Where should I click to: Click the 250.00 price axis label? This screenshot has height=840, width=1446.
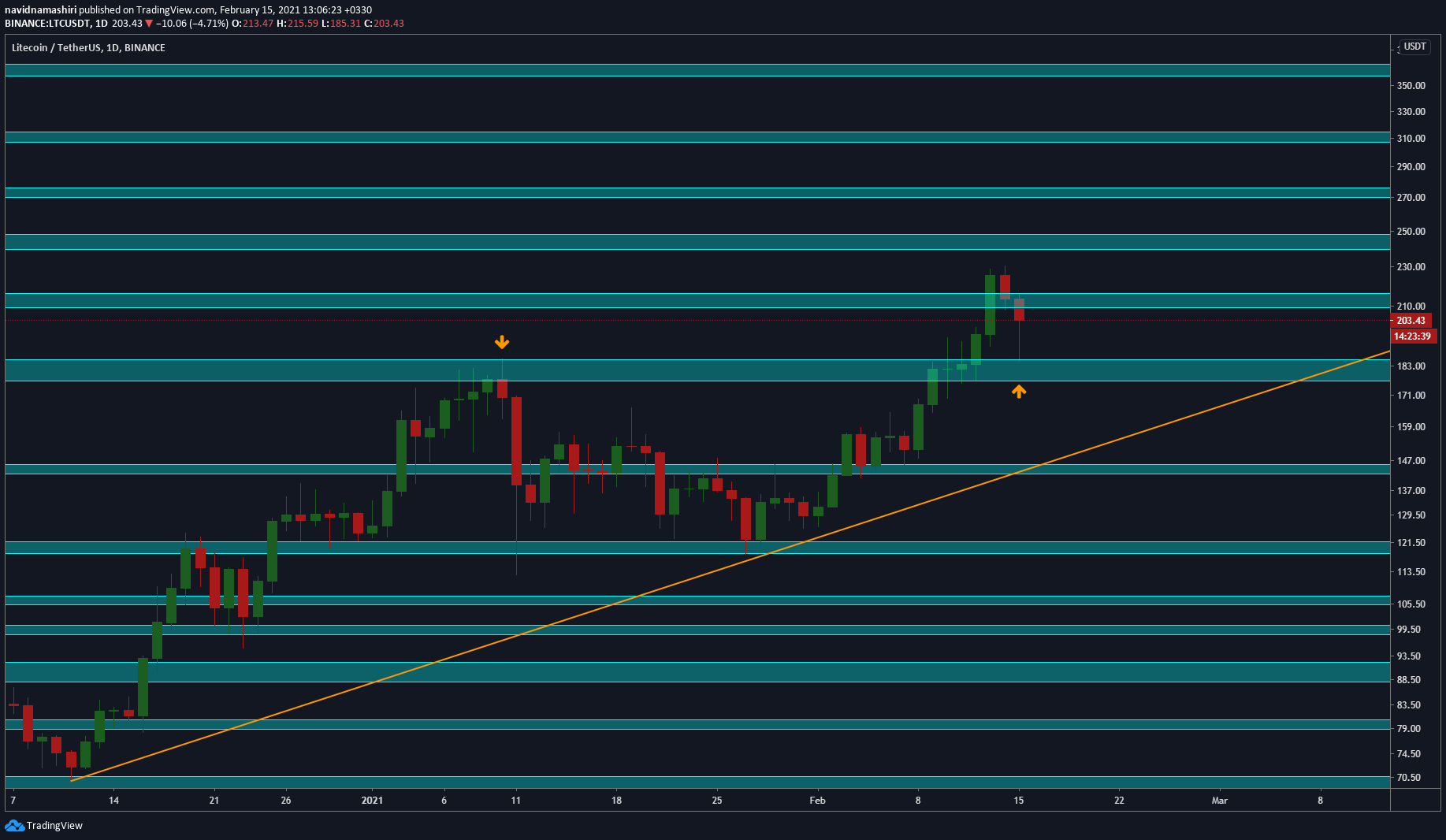(x=1411, y=232)
